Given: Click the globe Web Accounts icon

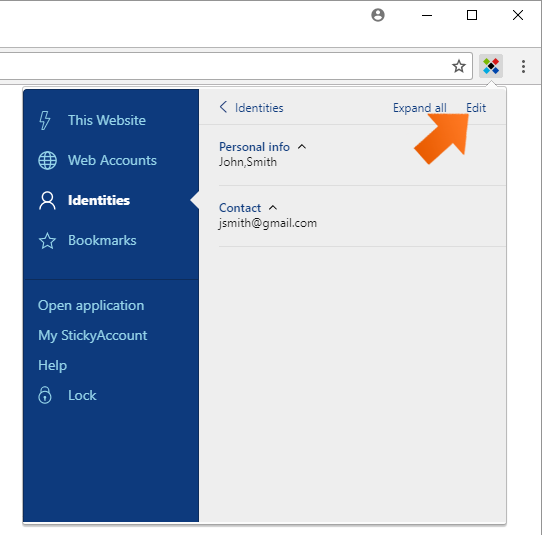Looking at the screenshot, I should tap(47, 160).
